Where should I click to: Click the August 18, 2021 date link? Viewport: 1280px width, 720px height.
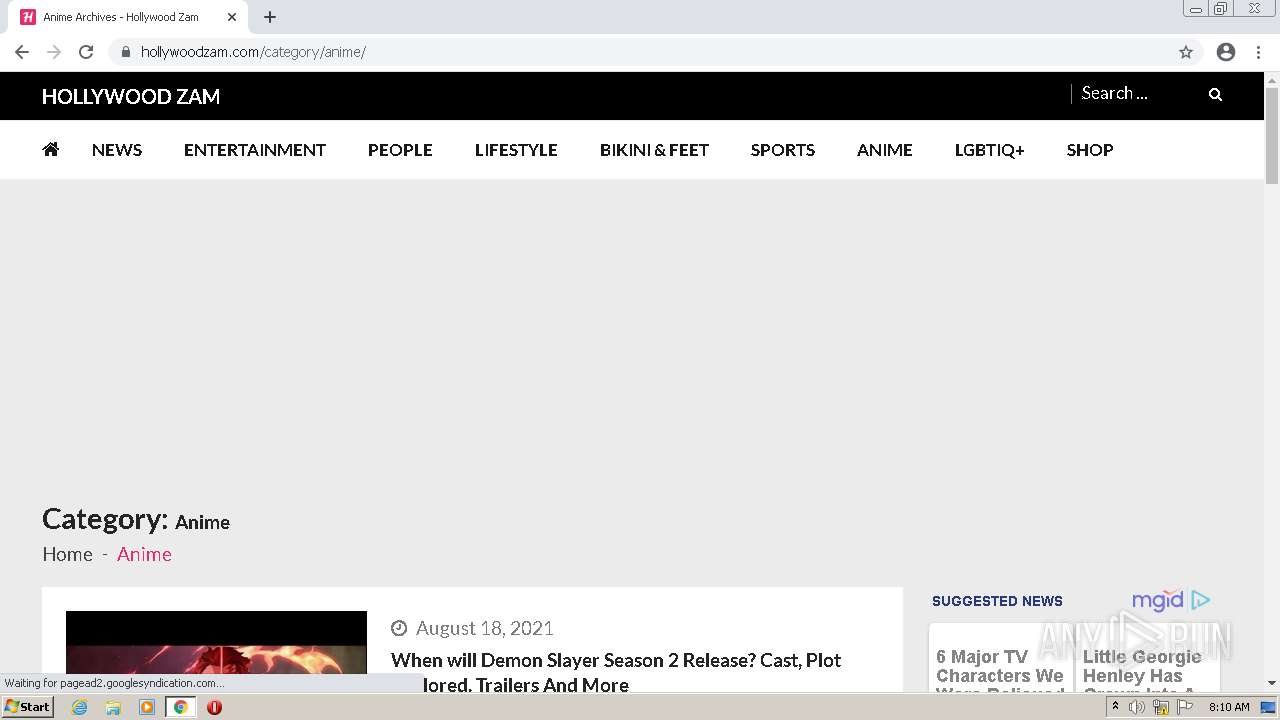(484, 628)
